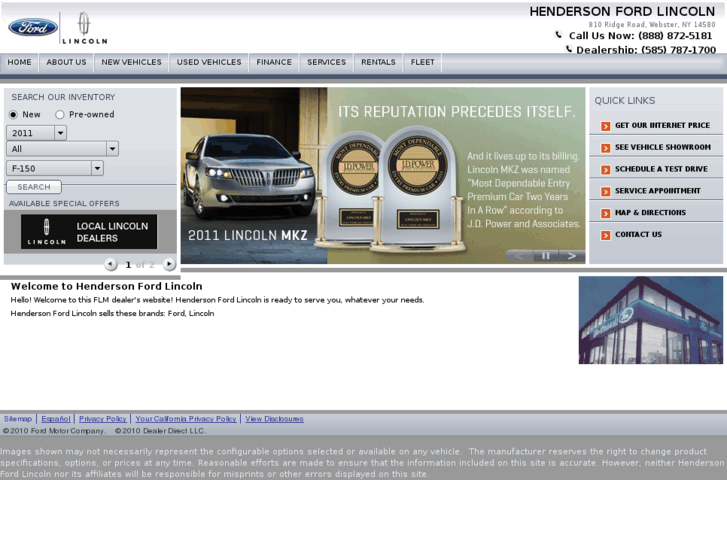The width and height of the screenshot is (727, 545).
Task: Click arrow icon next to See Vehicle Showroom
Action: click(606, 148)
